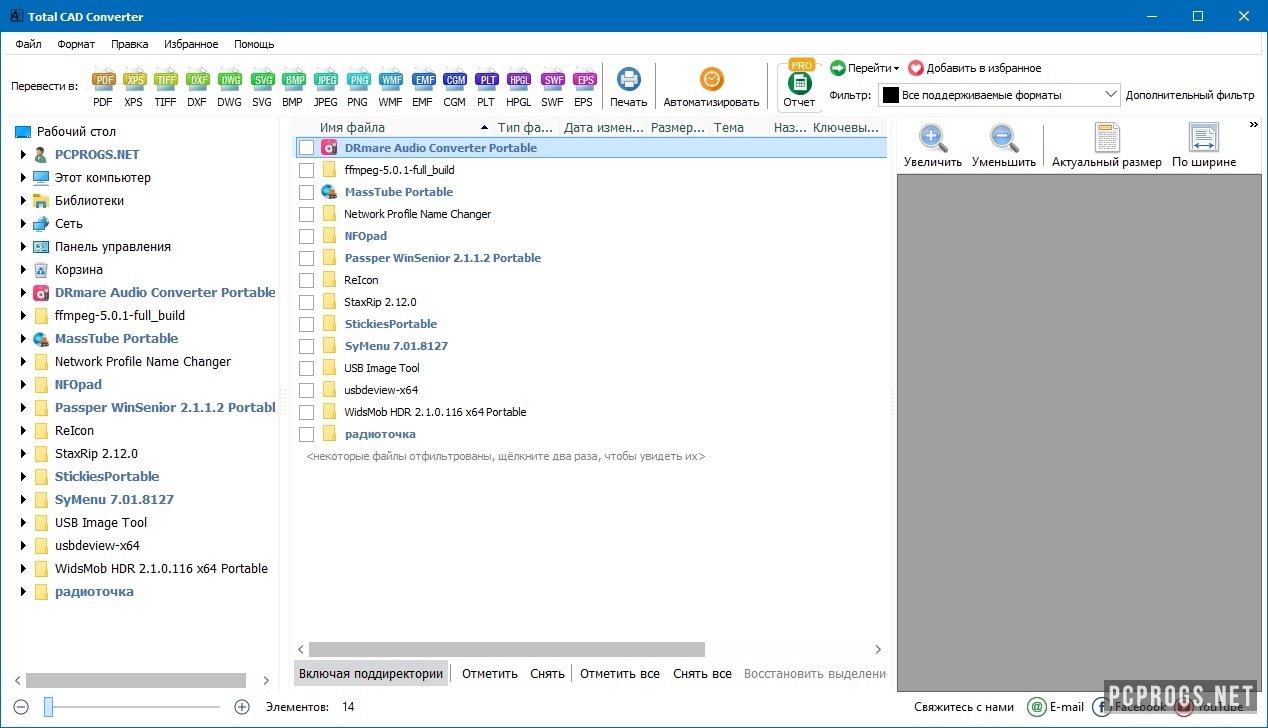
Task: Pick SWF conversion icon
Action: tap(552, 88)
